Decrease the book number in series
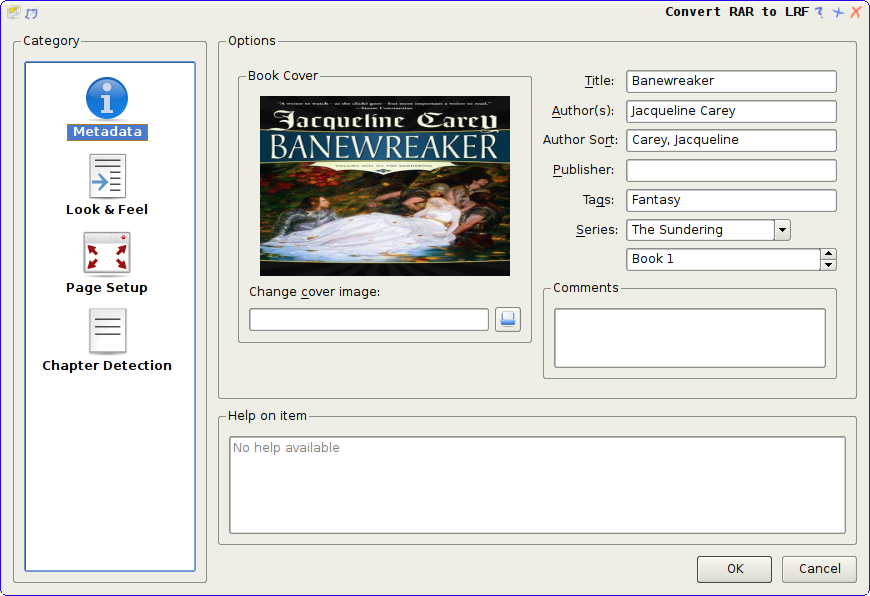870x596 pixels. pyautogui.click(x=828, y=265)
